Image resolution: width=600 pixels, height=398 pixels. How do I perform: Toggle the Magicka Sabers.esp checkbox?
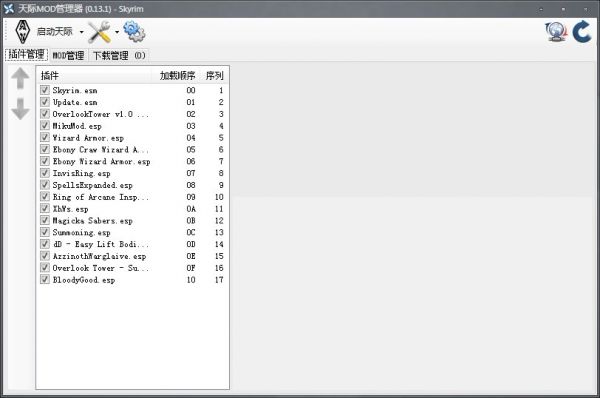click(x=45, y=220)
